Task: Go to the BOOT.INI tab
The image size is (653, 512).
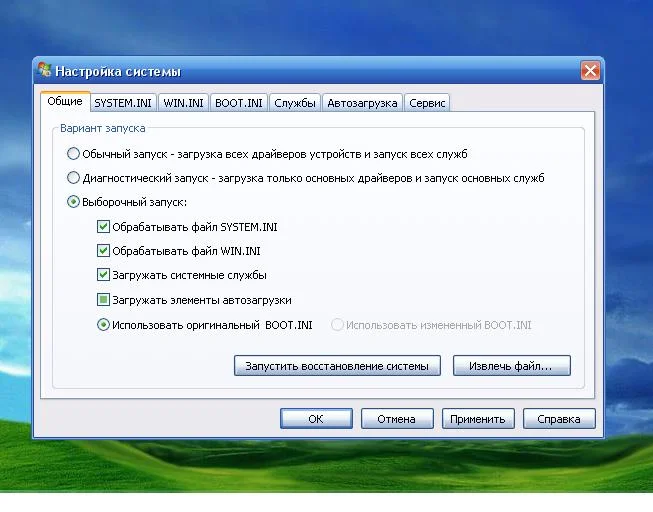Action: (239, 103)
